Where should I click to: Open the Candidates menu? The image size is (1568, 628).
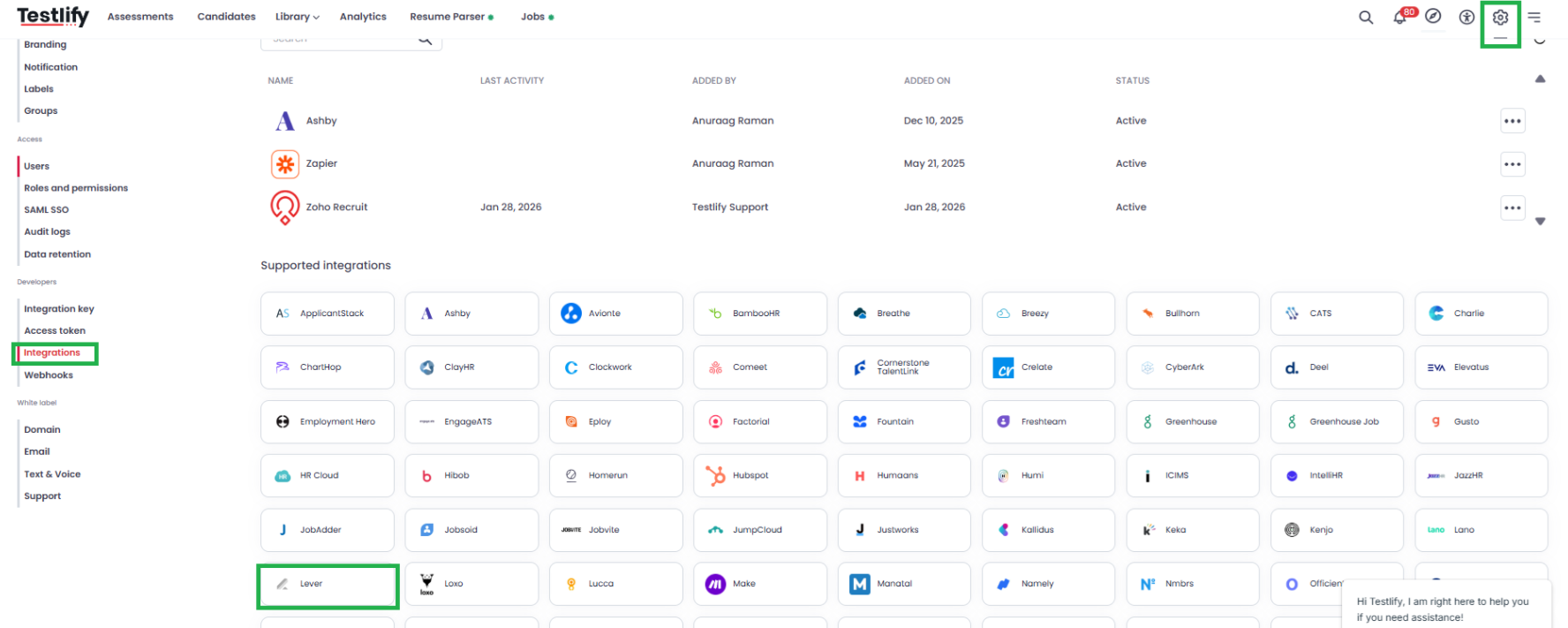coord(226,17)
